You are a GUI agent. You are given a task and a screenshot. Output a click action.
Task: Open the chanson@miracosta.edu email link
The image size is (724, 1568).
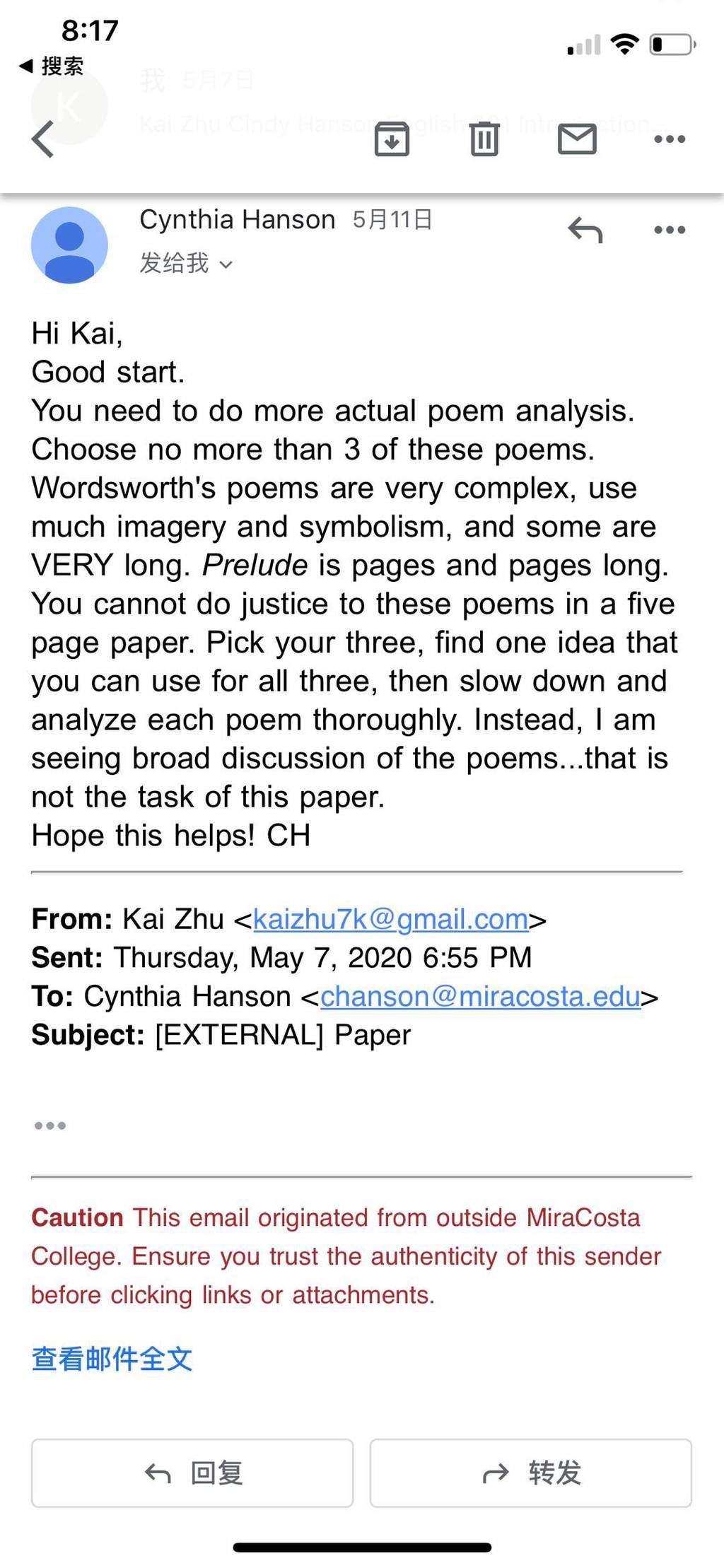click(x=481, y=996)
